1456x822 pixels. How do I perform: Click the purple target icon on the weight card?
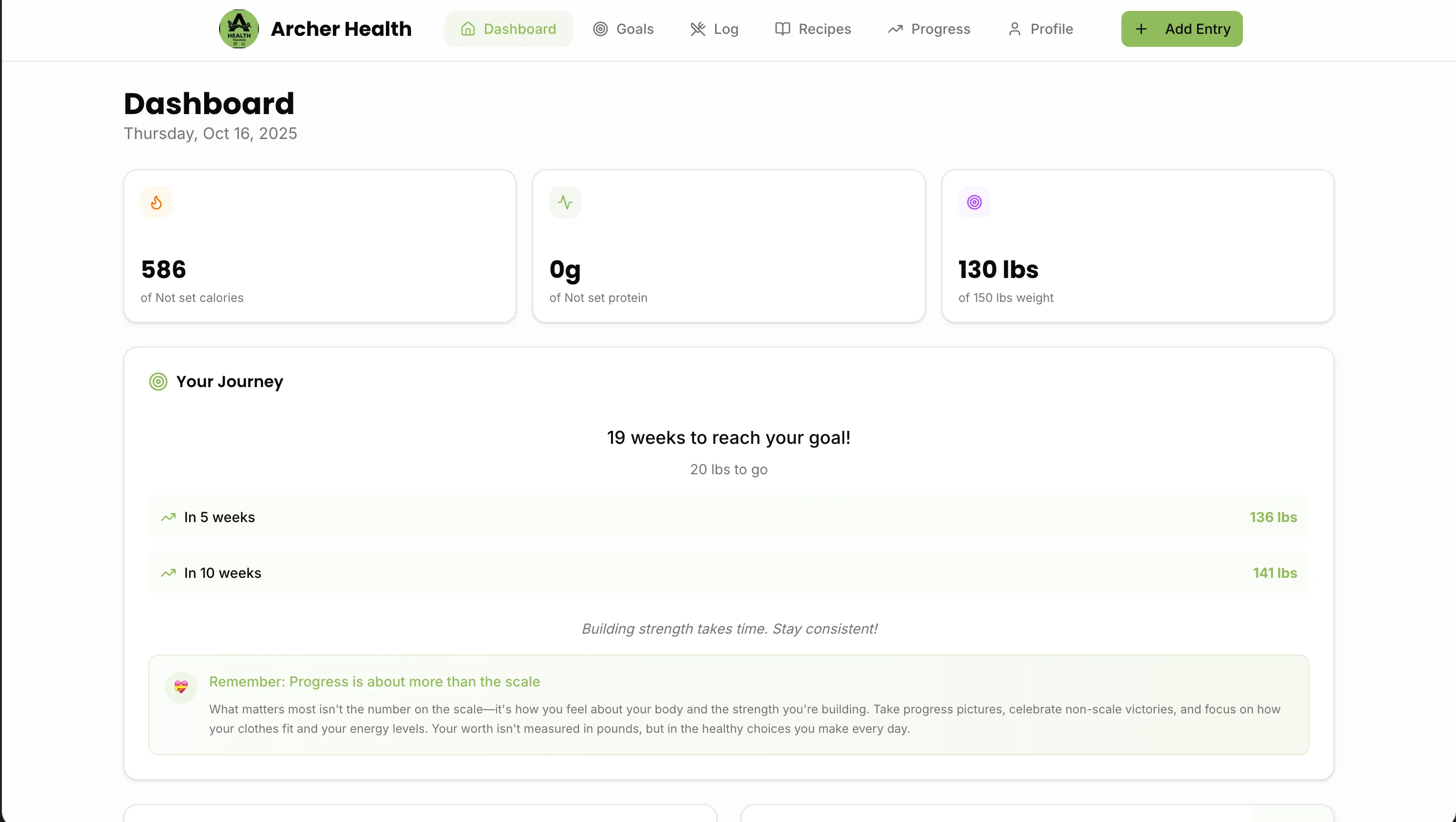pyautogui.click(x=974, y=202)
